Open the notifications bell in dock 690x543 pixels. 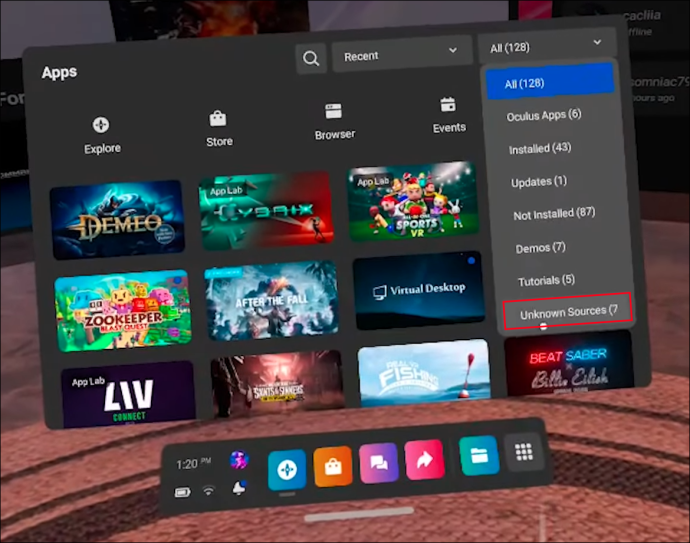point(239,488)
